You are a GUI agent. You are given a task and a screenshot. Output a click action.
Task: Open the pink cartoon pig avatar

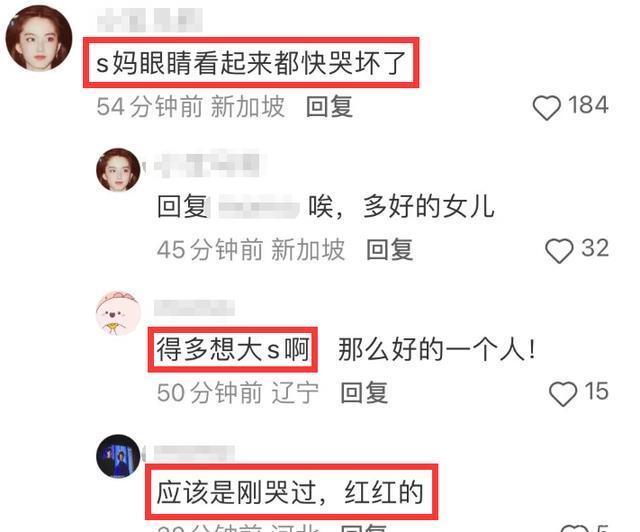118,313
